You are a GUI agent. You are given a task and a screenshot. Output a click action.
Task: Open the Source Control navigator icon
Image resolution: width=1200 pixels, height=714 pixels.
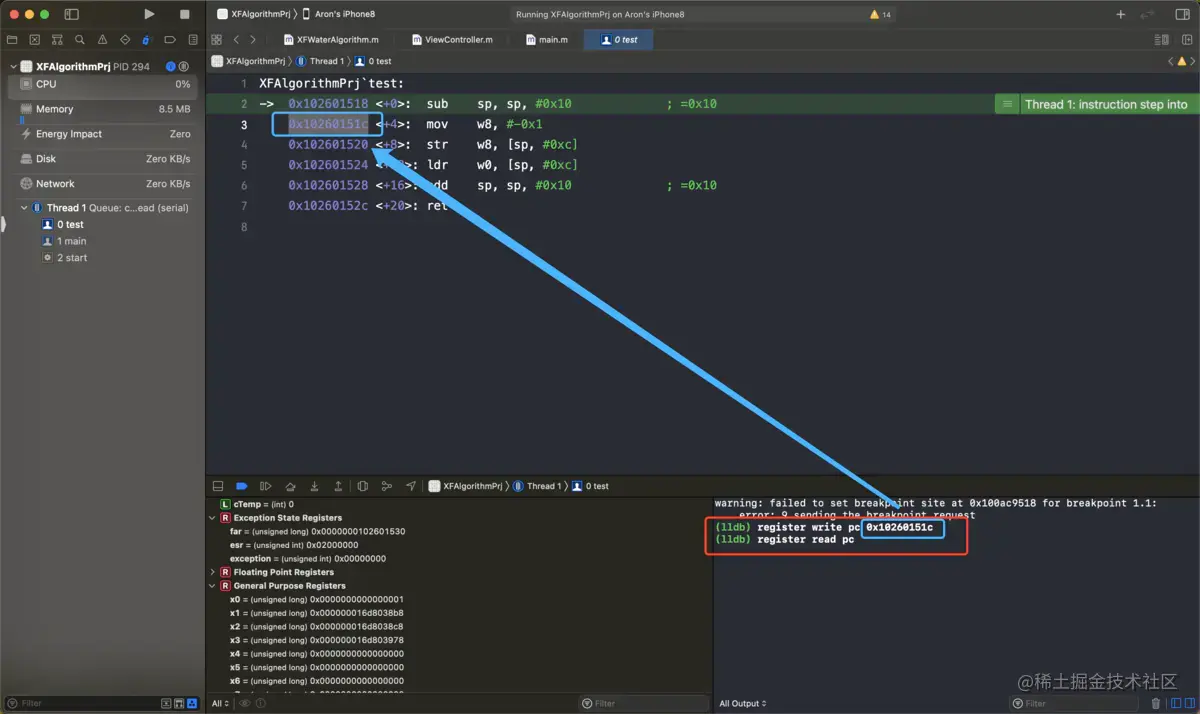34,40
